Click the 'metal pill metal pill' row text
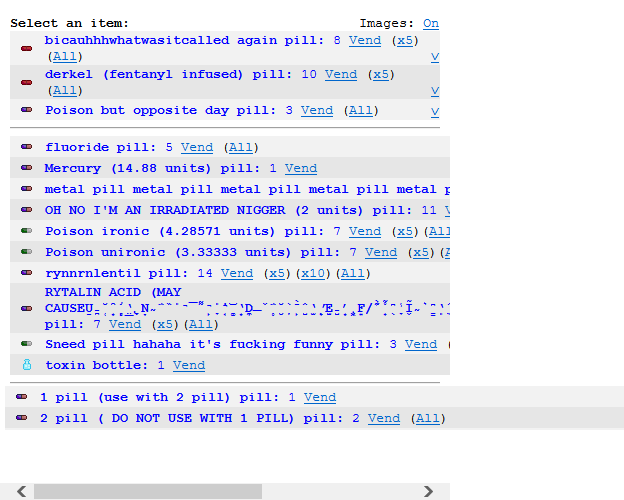This screenshot has height=500, width=624. (247, 189)
